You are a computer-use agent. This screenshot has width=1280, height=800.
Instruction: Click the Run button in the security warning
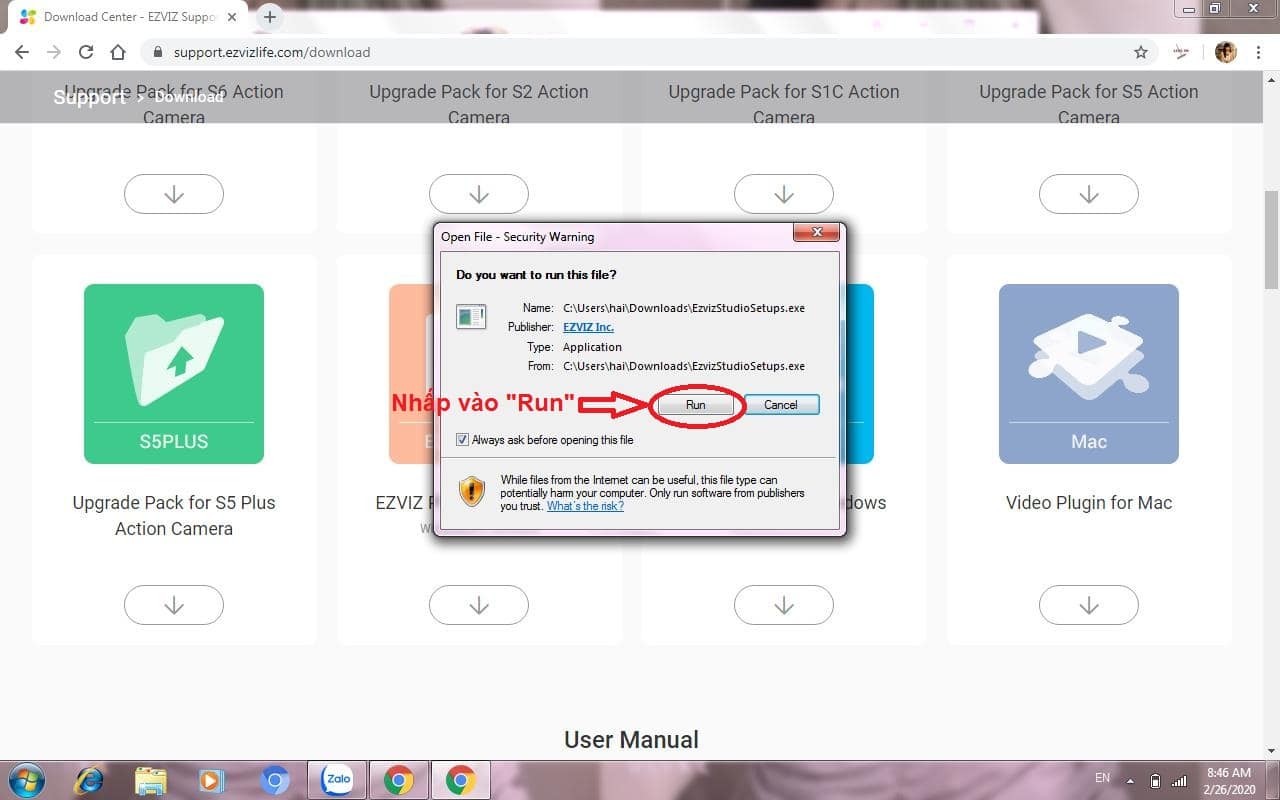coord(695,405)
